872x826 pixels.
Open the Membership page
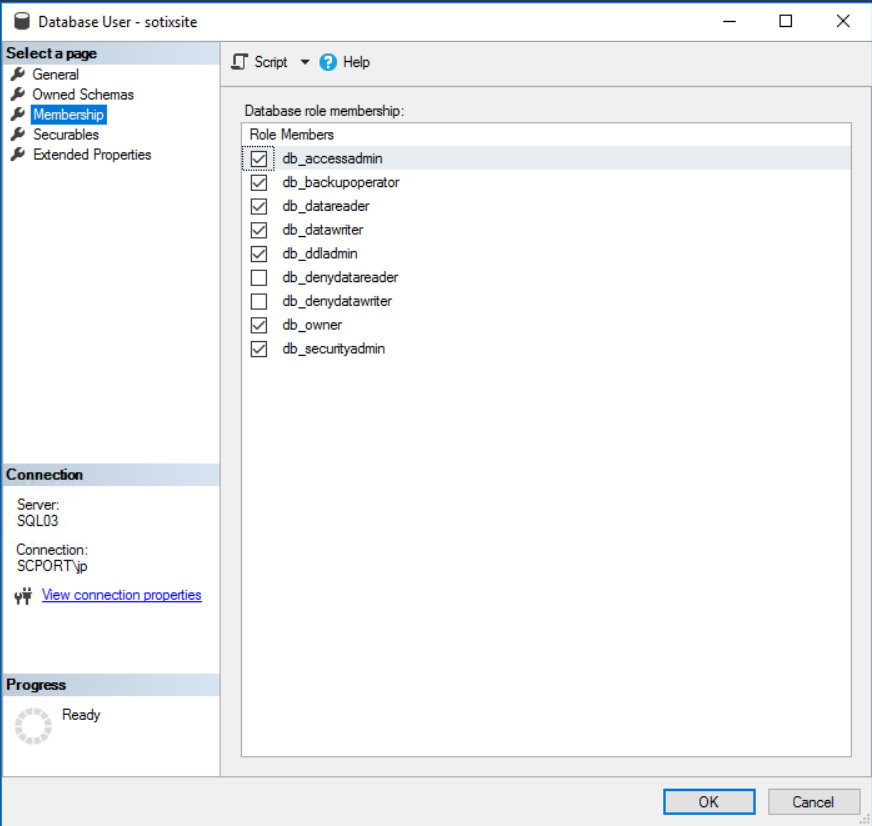point(68,115)
